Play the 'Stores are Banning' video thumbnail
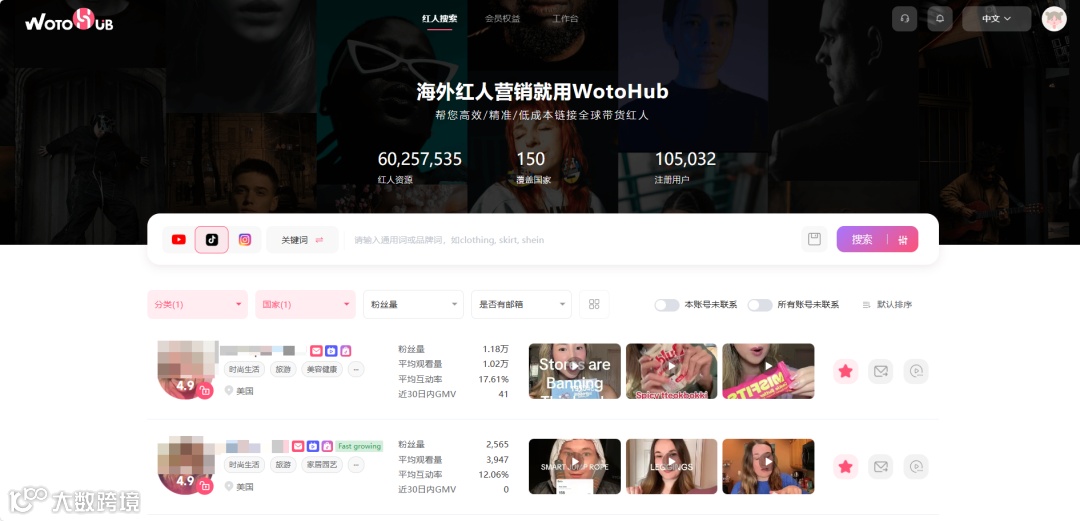This screenshot has width=1080, height=521. (x=574, y=371)
